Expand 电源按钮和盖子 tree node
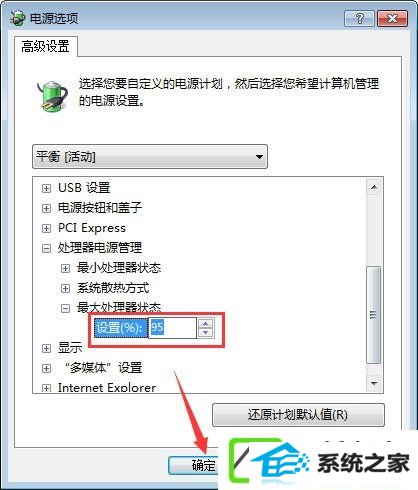Image resolution: width=418 pixels, height=490 pixels. coord(46,209)
